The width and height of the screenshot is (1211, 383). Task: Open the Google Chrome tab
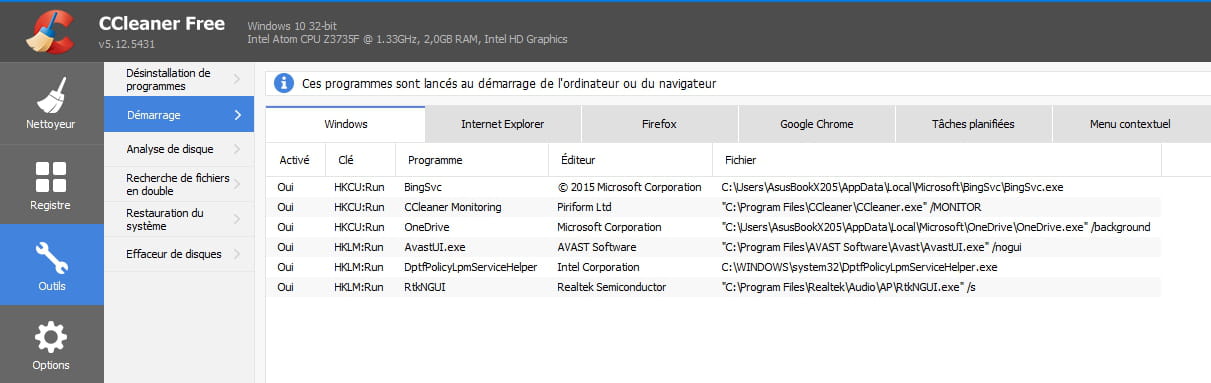(x=817, y=124)
